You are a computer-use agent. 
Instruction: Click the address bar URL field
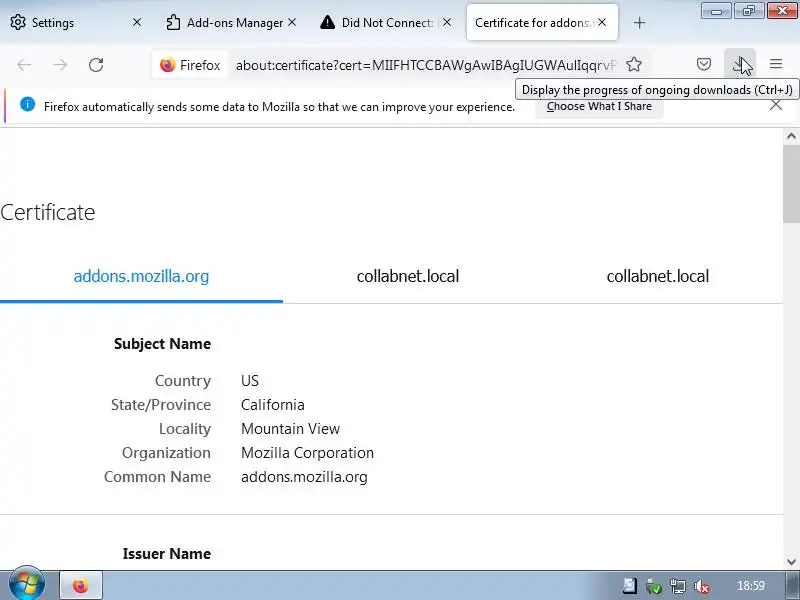[426, 65]
